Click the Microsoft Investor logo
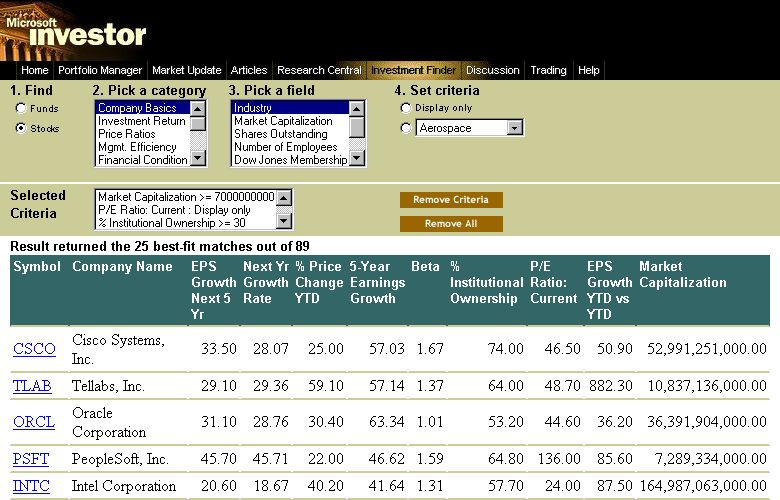The image size is (780, 500). tap(75, 30)
